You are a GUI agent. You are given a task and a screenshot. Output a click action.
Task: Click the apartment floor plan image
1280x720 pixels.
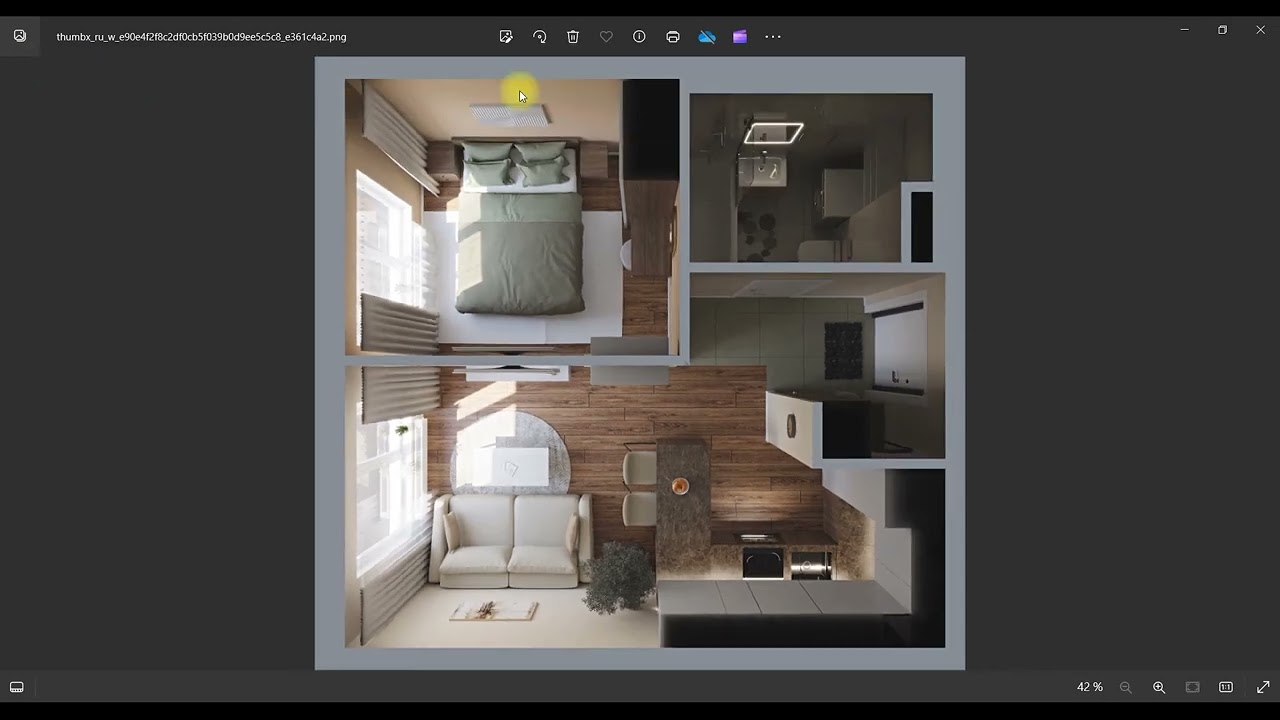tap(640, 363)
